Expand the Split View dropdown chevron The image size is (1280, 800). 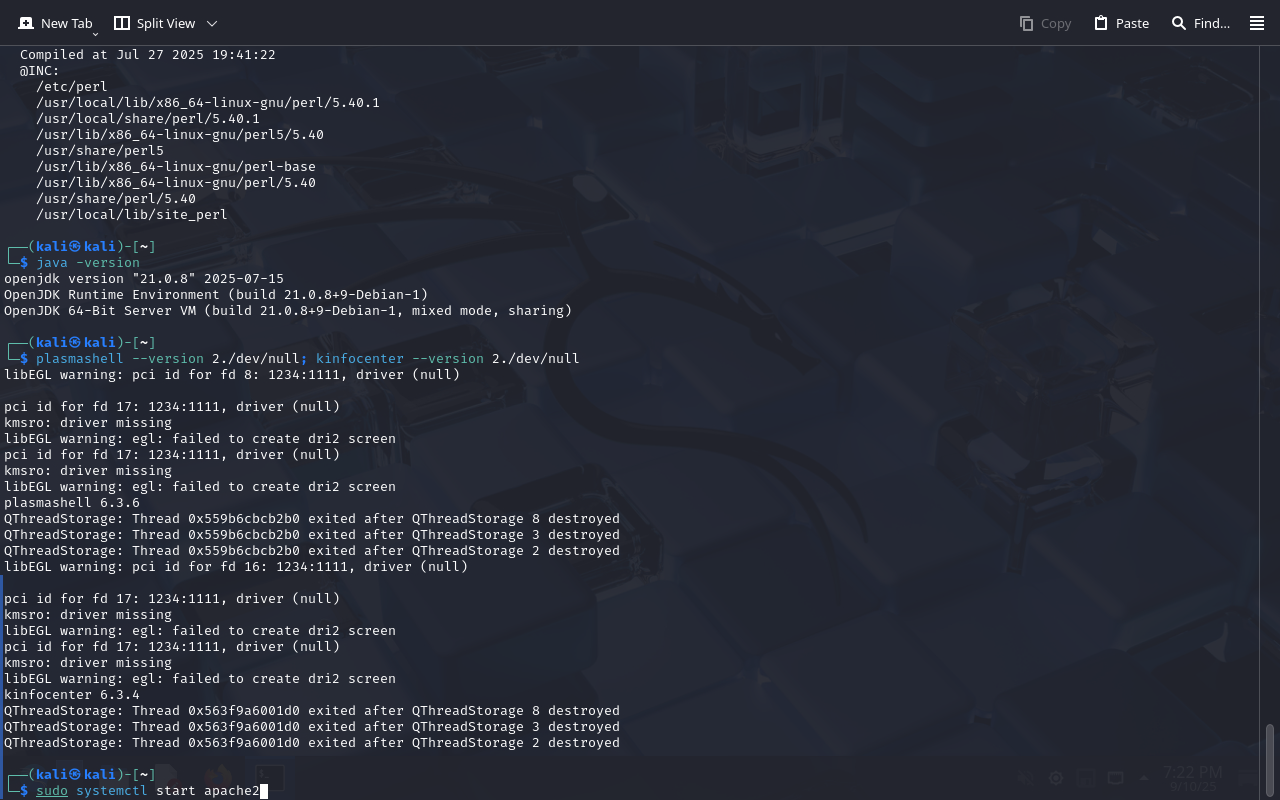211,23
